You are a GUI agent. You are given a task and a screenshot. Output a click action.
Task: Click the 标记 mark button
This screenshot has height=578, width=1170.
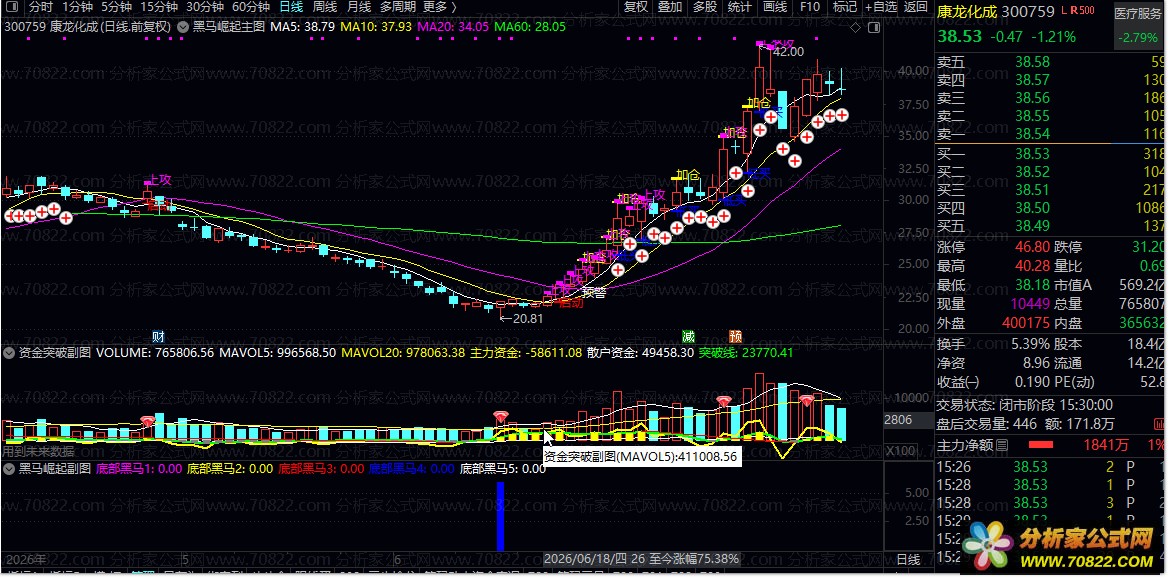coord(845,7)
